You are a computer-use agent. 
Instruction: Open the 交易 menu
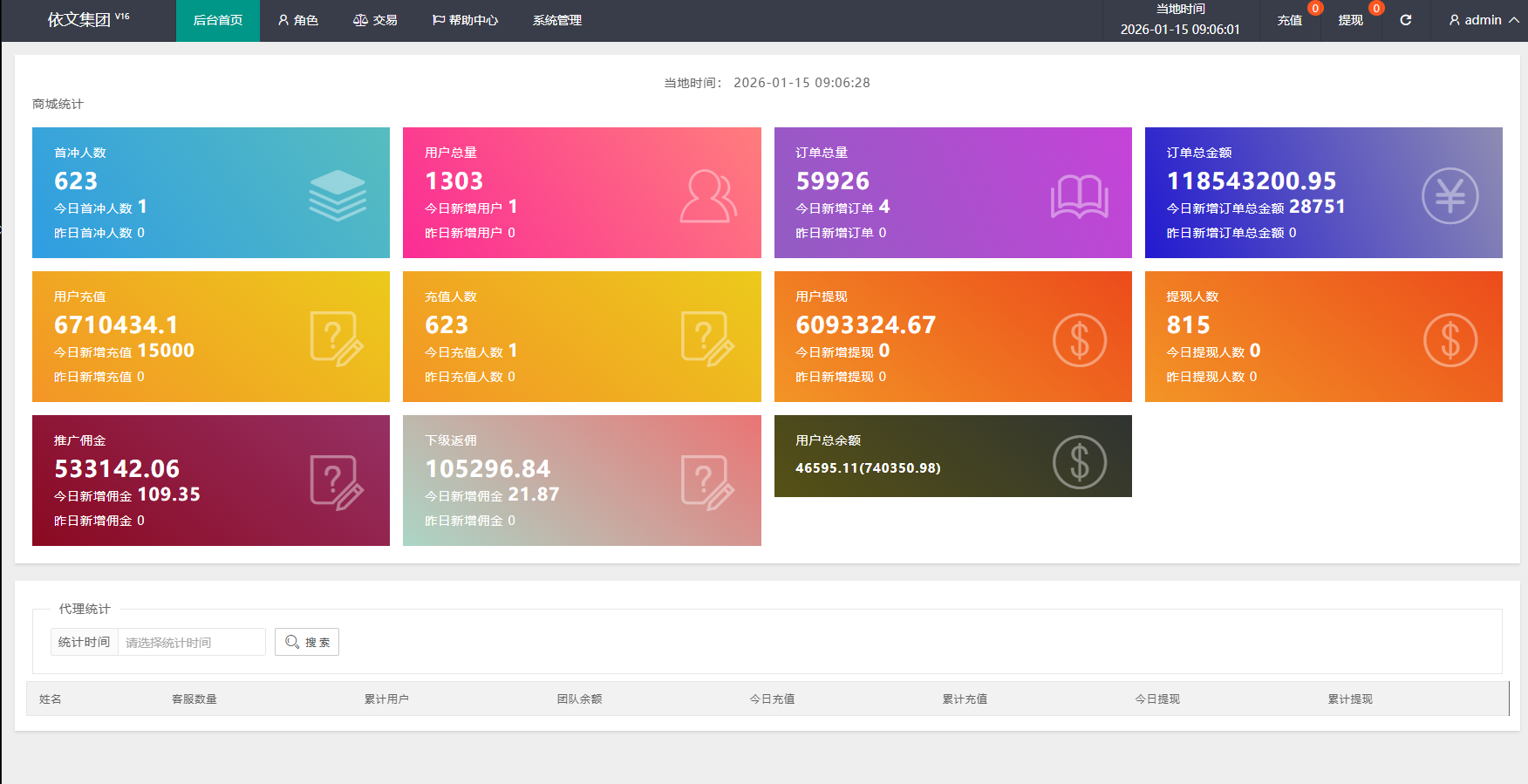[x=375, y=20]
